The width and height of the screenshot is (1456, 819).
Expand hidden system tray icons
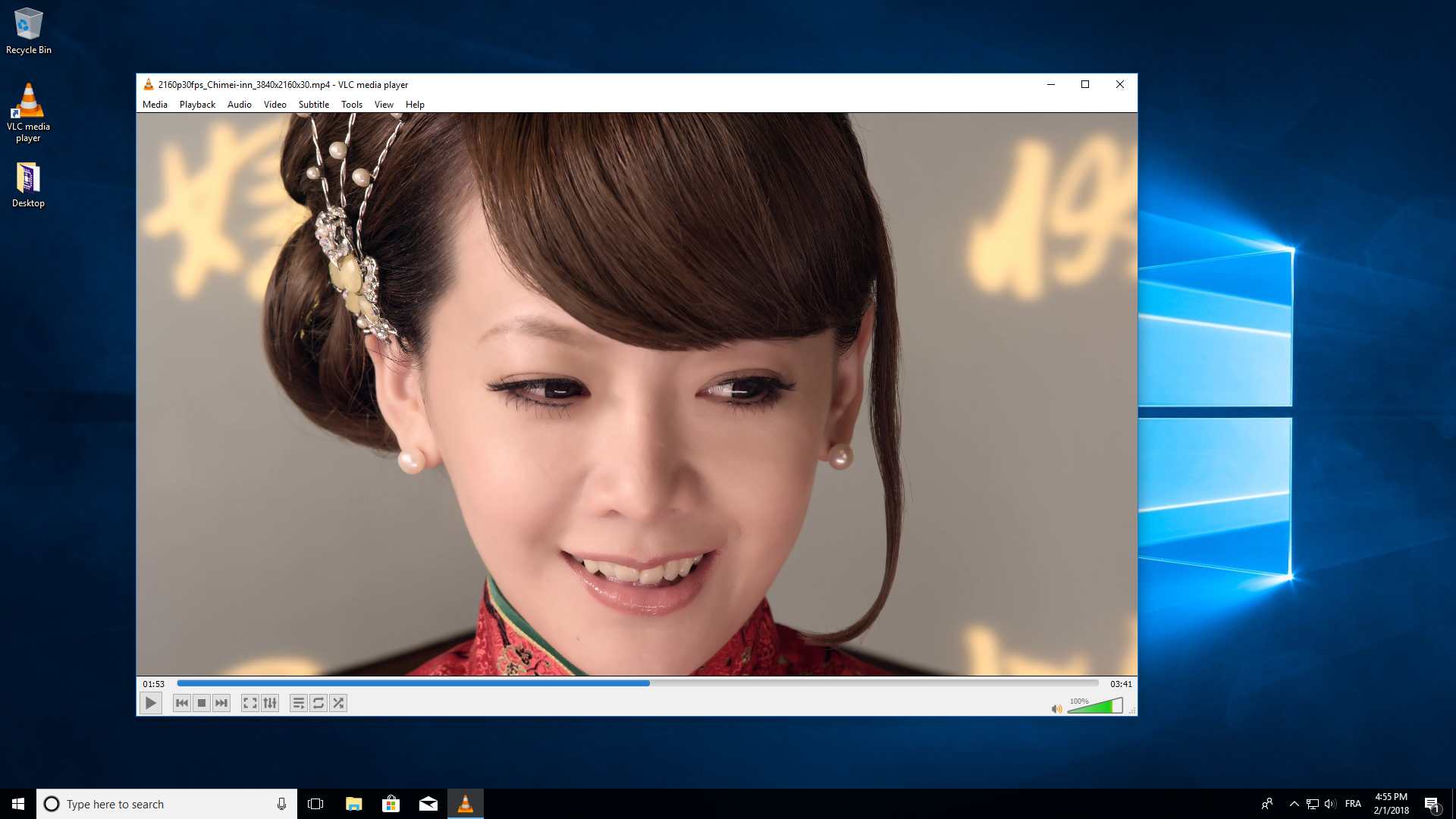(x=1293, y=803)
